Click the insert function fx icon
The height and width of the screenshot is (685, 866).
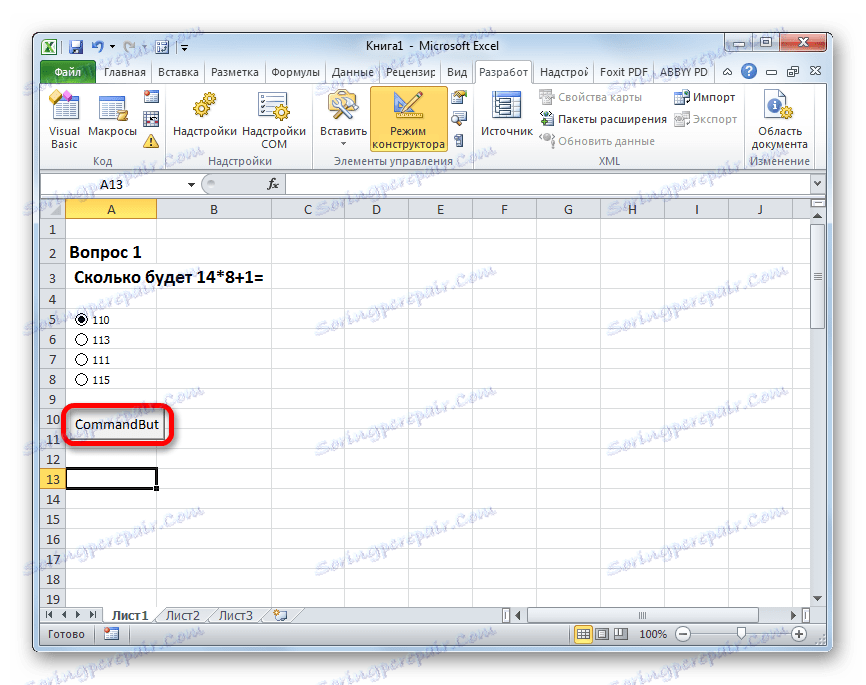coord(273,184)
